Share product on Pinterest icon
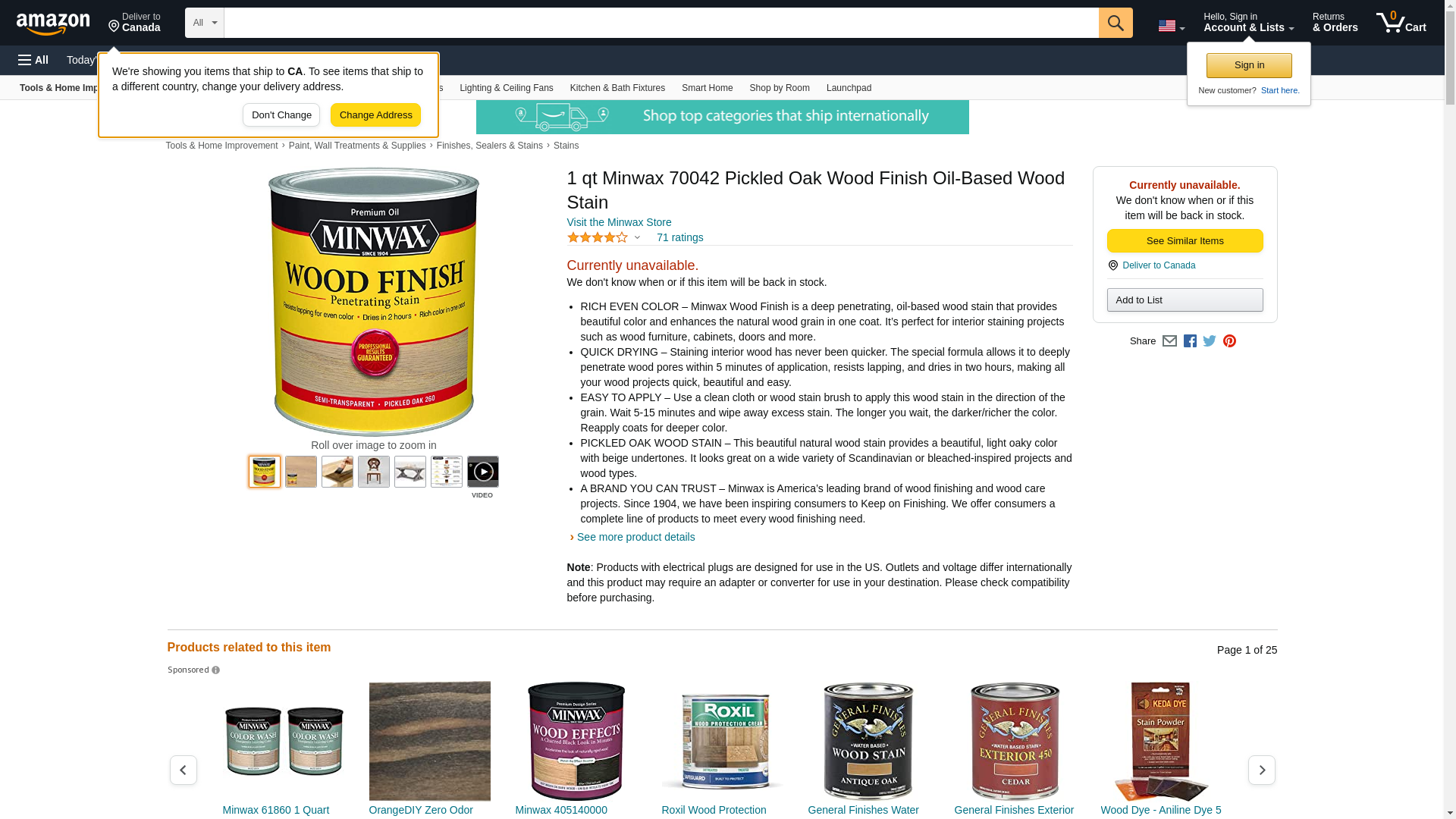1456x819 pixels. pyautogui.click(x=1229, y=341)
